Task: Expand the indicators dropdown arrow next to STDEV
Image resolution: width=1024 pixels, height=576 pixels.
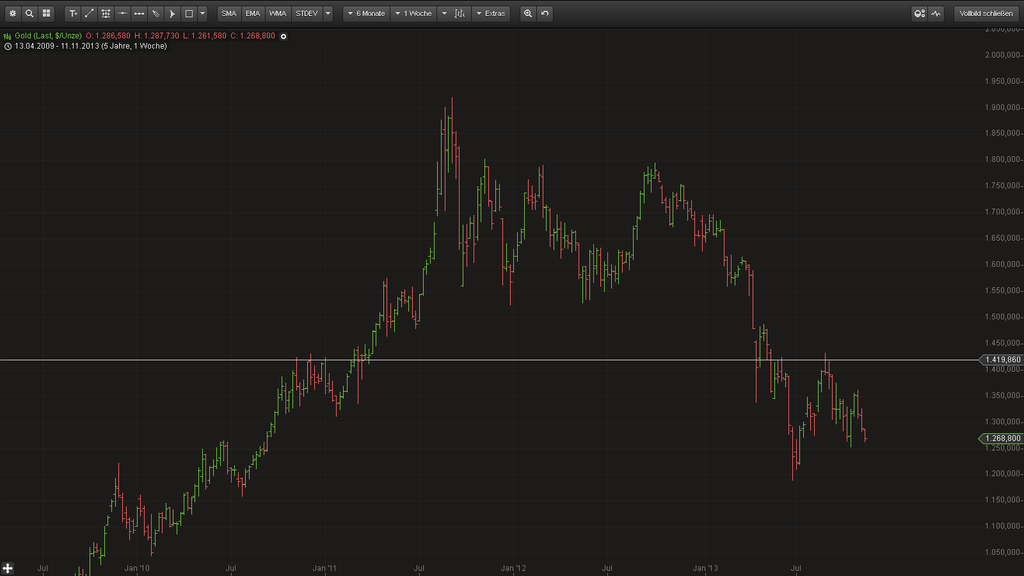Action: pyautogui.click(x=328, y=13)
